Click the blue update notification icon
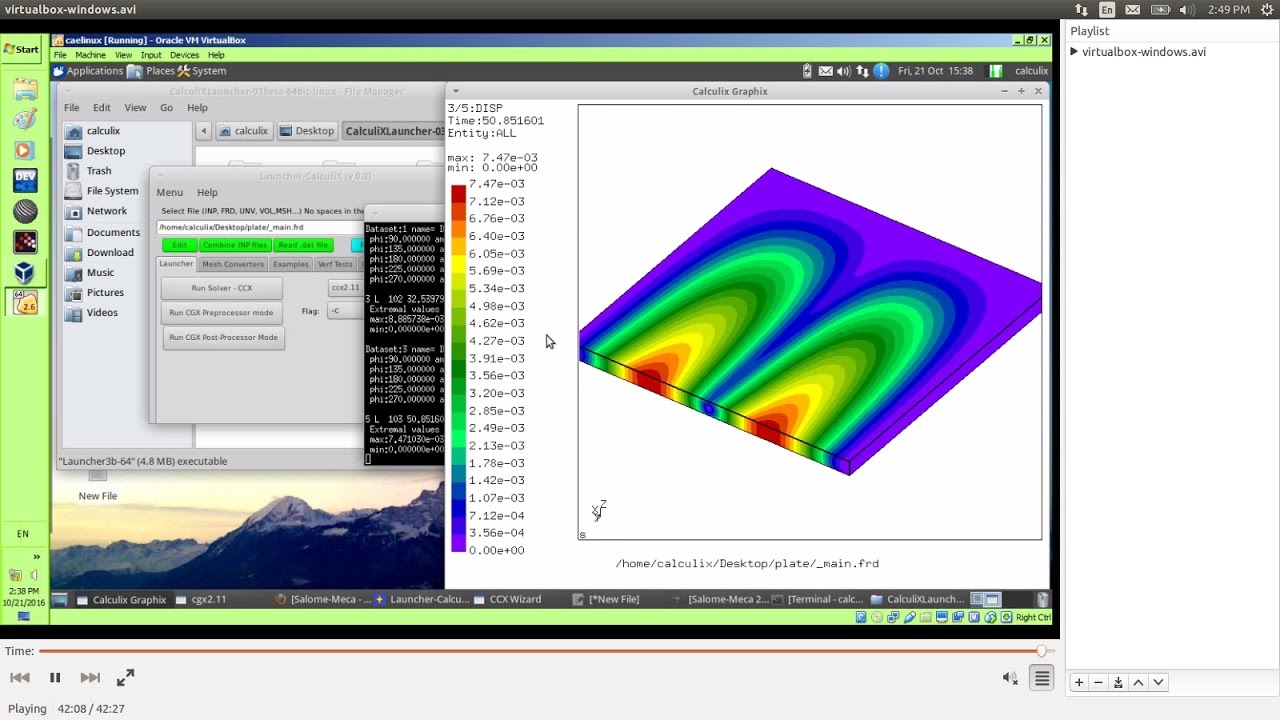 (x=881, y=71)
